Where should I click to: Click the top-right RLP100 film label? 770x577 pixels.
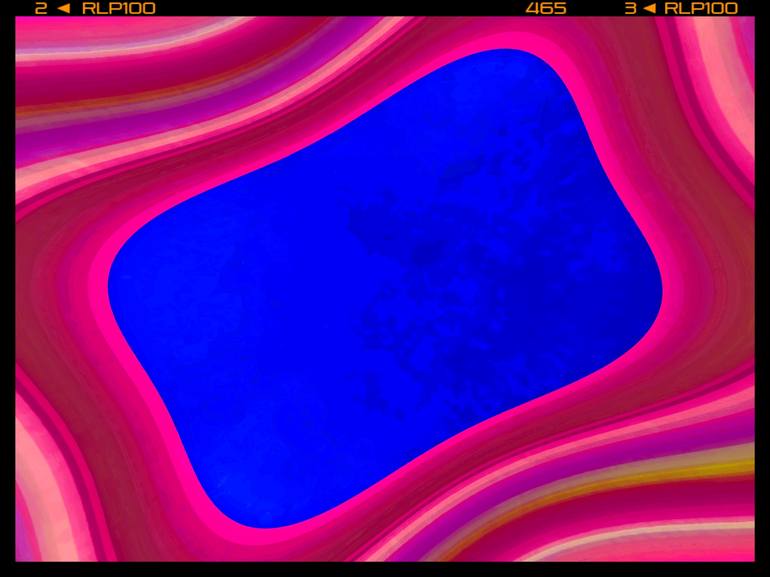coord(701,8)
